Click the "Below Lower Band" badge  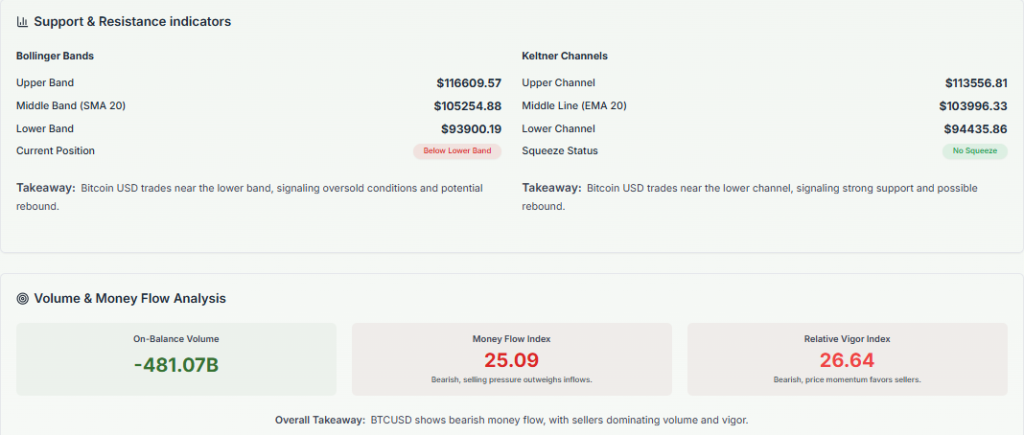click(457, 151)
